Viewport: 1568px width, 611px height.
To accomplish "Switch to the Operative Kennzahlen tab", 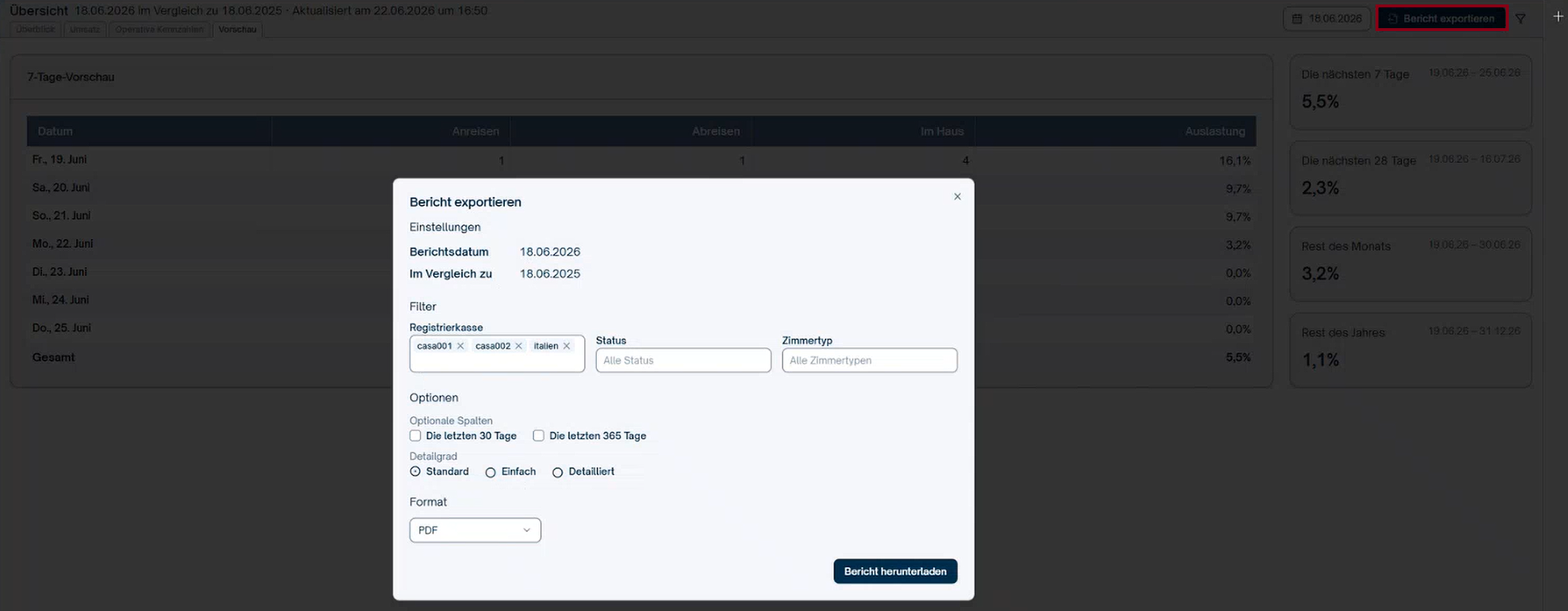I will (x=159, y=30).
